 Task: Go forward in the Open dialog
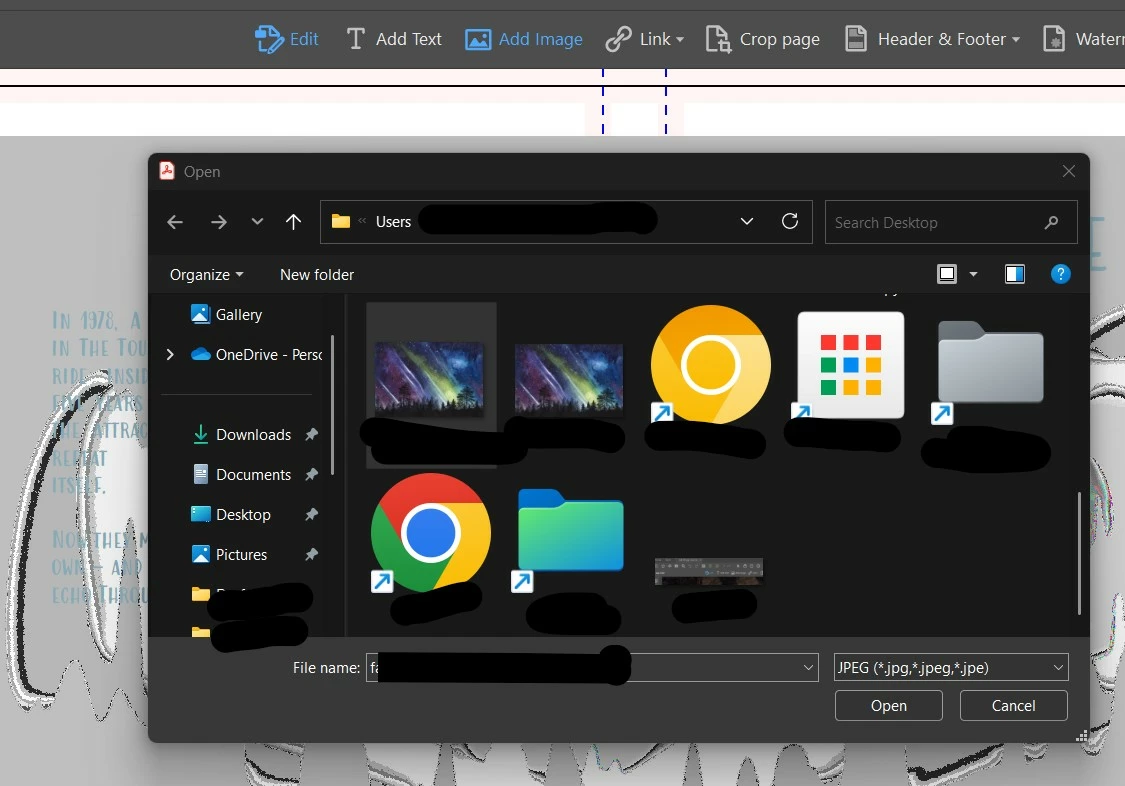tap(219, 222)
